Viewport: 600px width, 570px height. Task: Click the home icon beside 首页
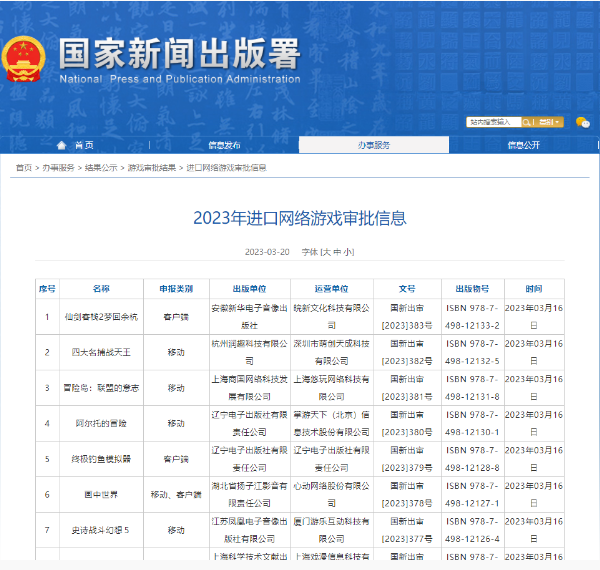61,145
